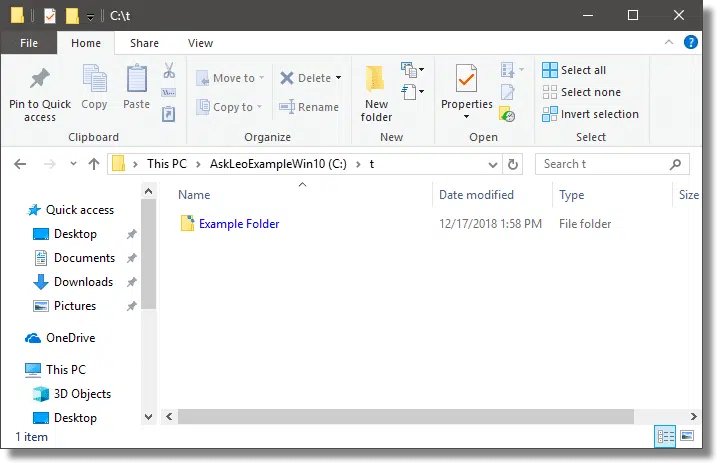Switch to Details view icon in status bar
Image resolution: width=717 pixels, height=463 pixels.
pos(665,436)
